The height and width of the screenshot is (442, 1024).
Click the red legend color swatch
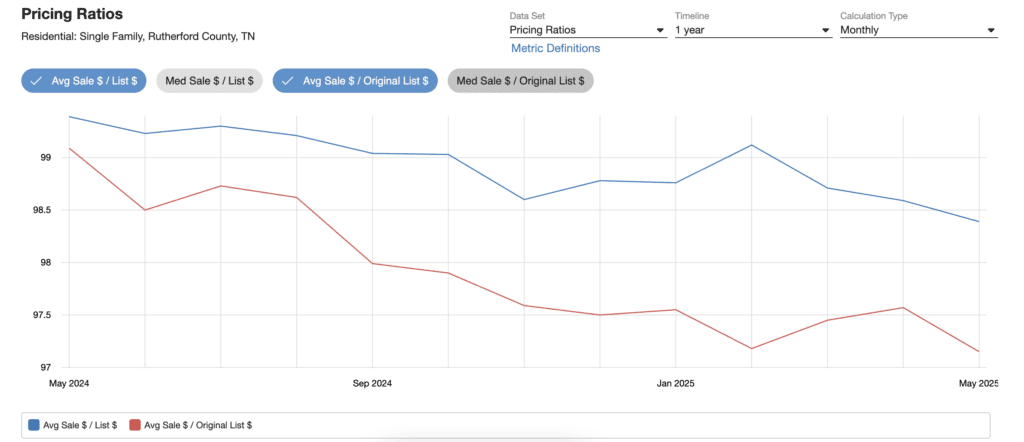(136, 425)
